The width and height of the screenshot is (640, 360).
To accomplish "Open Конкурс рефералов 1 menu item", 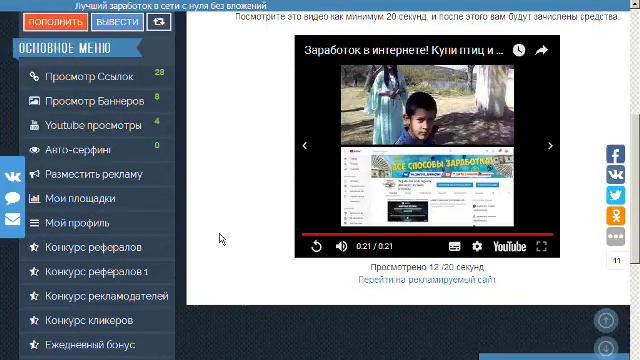I will click(97, 272).
